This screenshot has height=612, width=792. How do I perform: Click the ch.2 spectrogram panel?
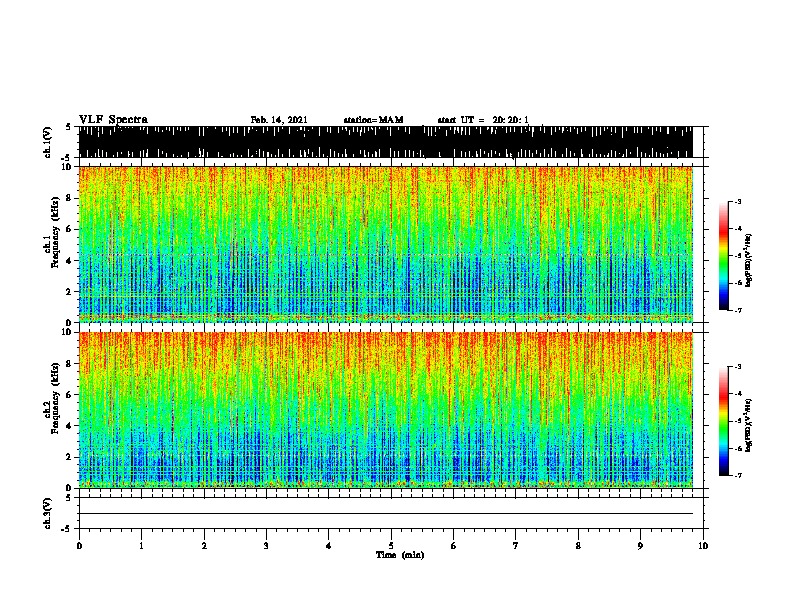385,410
